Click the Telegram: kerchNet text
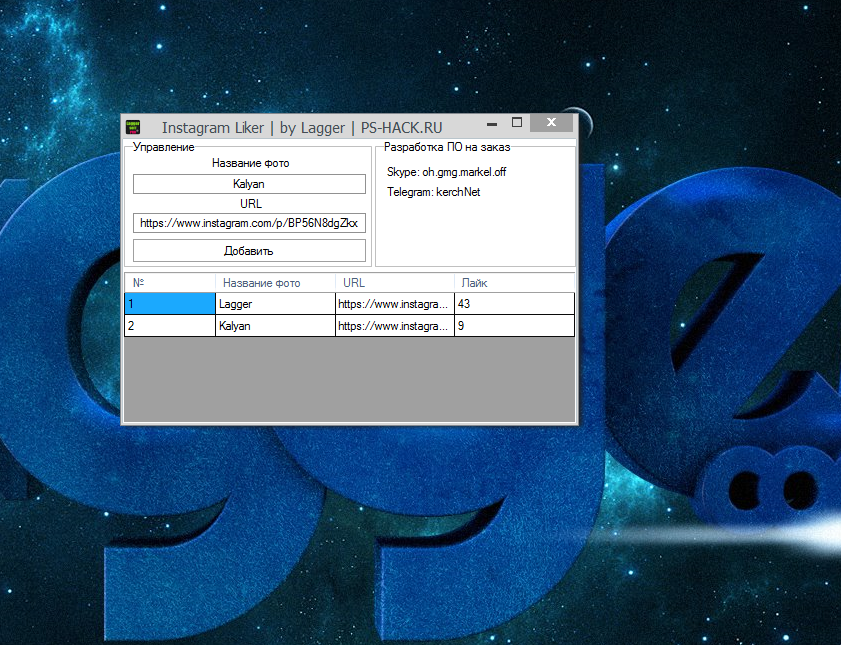 coord(433,192)
